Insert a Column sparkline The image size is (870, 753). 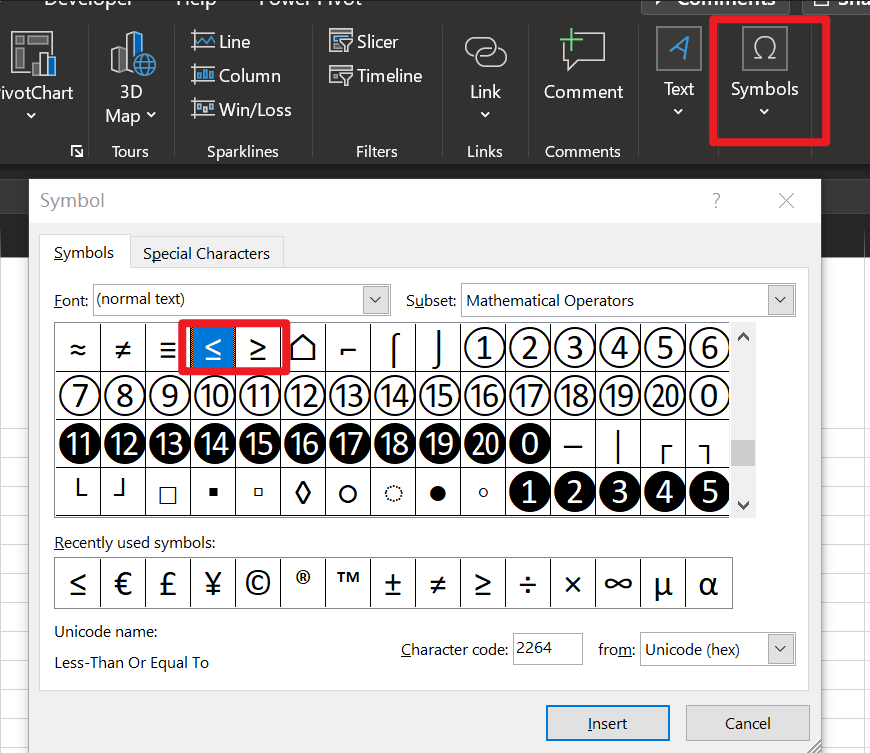(x=236, y=75)
